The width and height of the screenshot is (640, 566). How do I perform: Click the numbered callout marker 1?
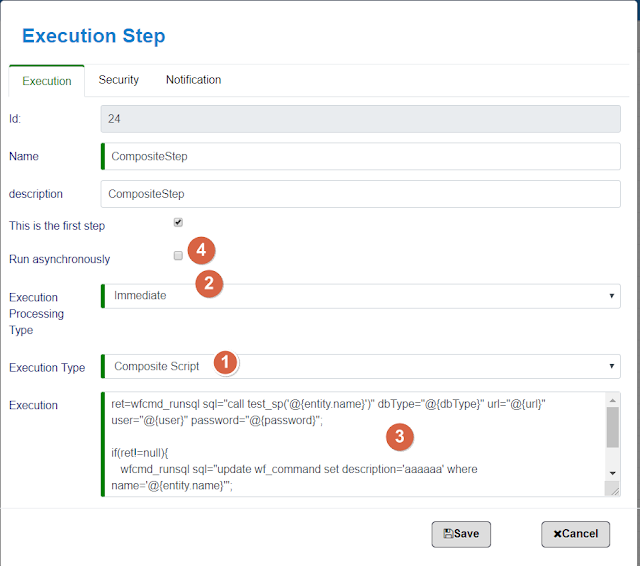coord(227,363)
